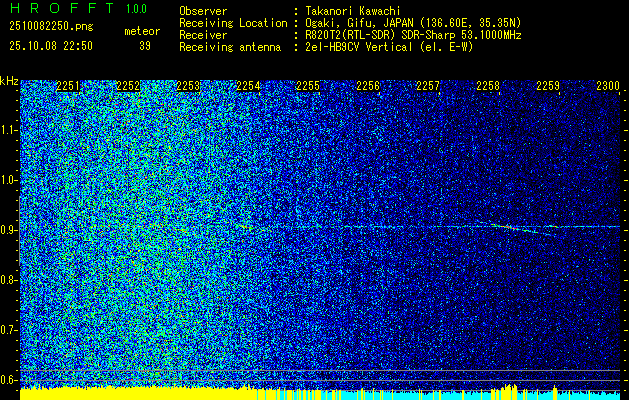Screen dimensions: 629x400
Task: Click time marker 2300
Action: click(x=608, y=86)
